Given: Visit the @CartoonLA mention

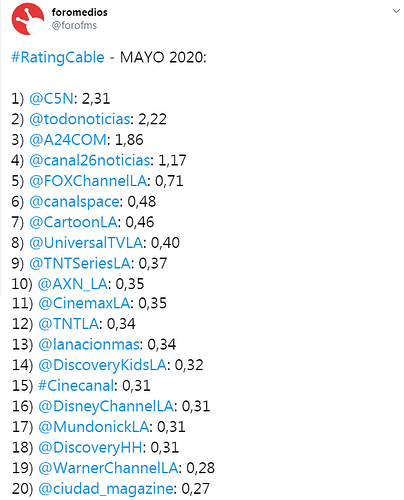Looking at the screenshot, I should pos(73,222).
